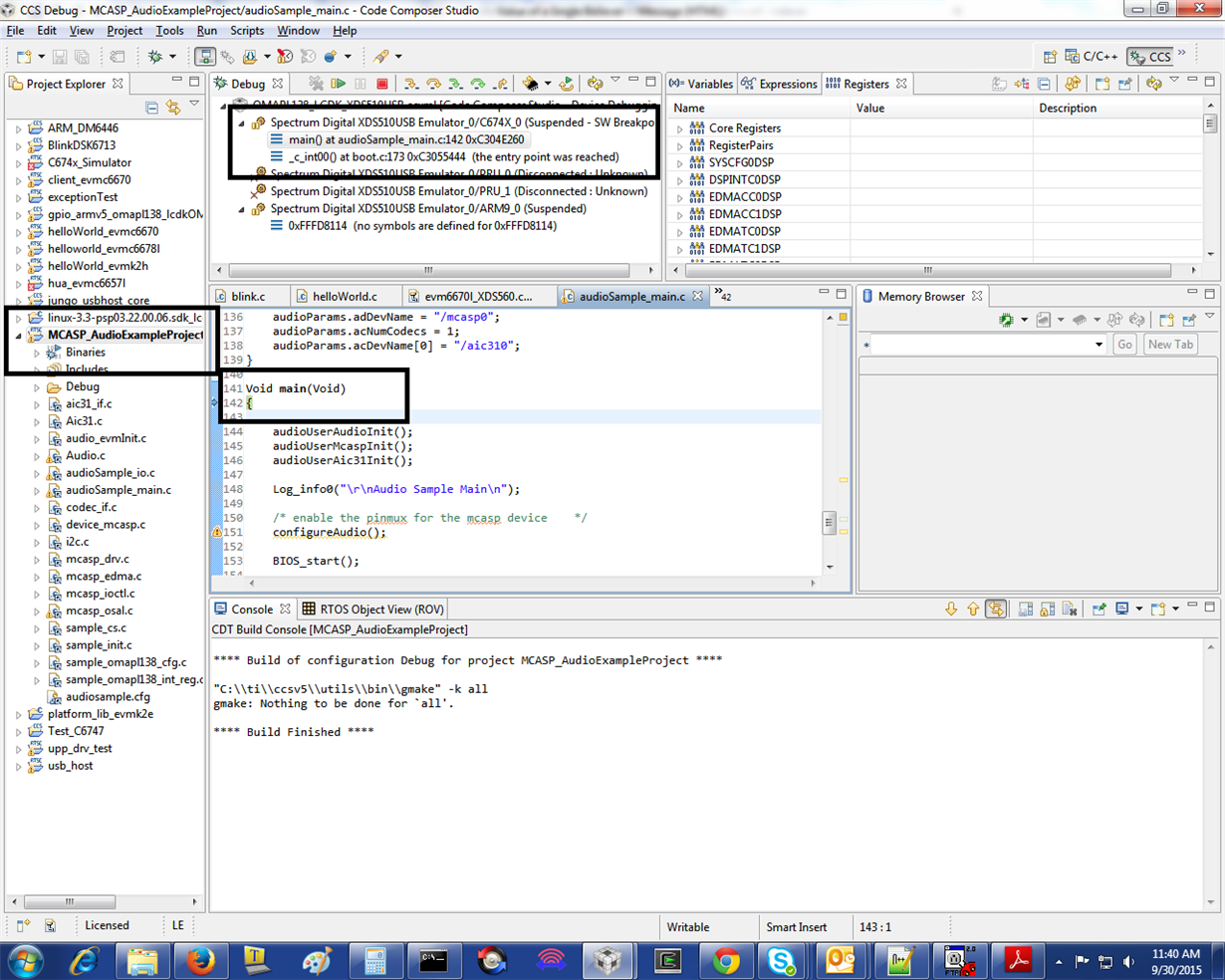Image resolution: width=1225 pixels, height=980 pixels.
Task: Expand the RegisterPairs group
Action: point(680,145)
